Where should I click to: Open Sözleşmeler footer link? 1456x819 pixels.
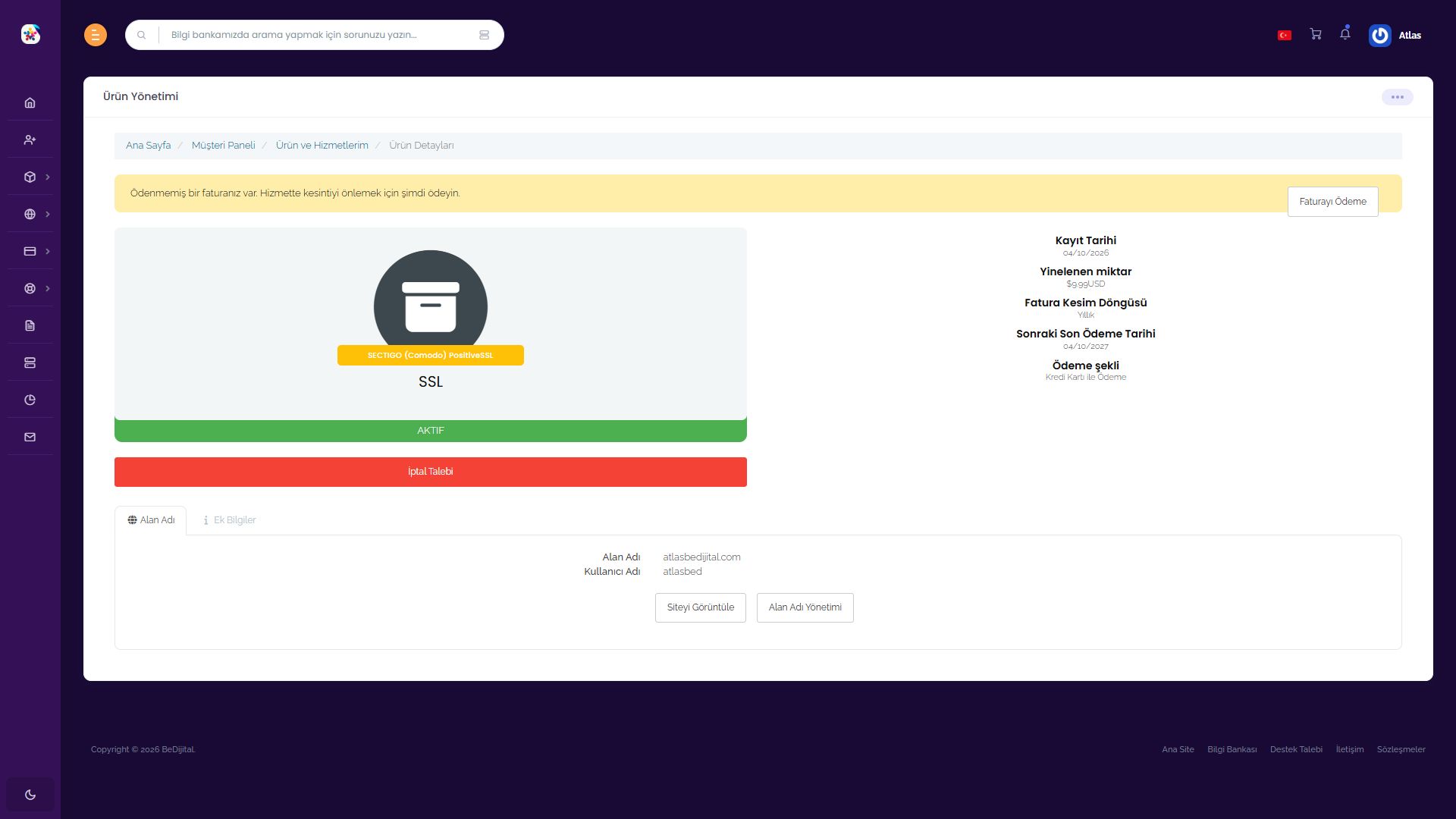1401,749
